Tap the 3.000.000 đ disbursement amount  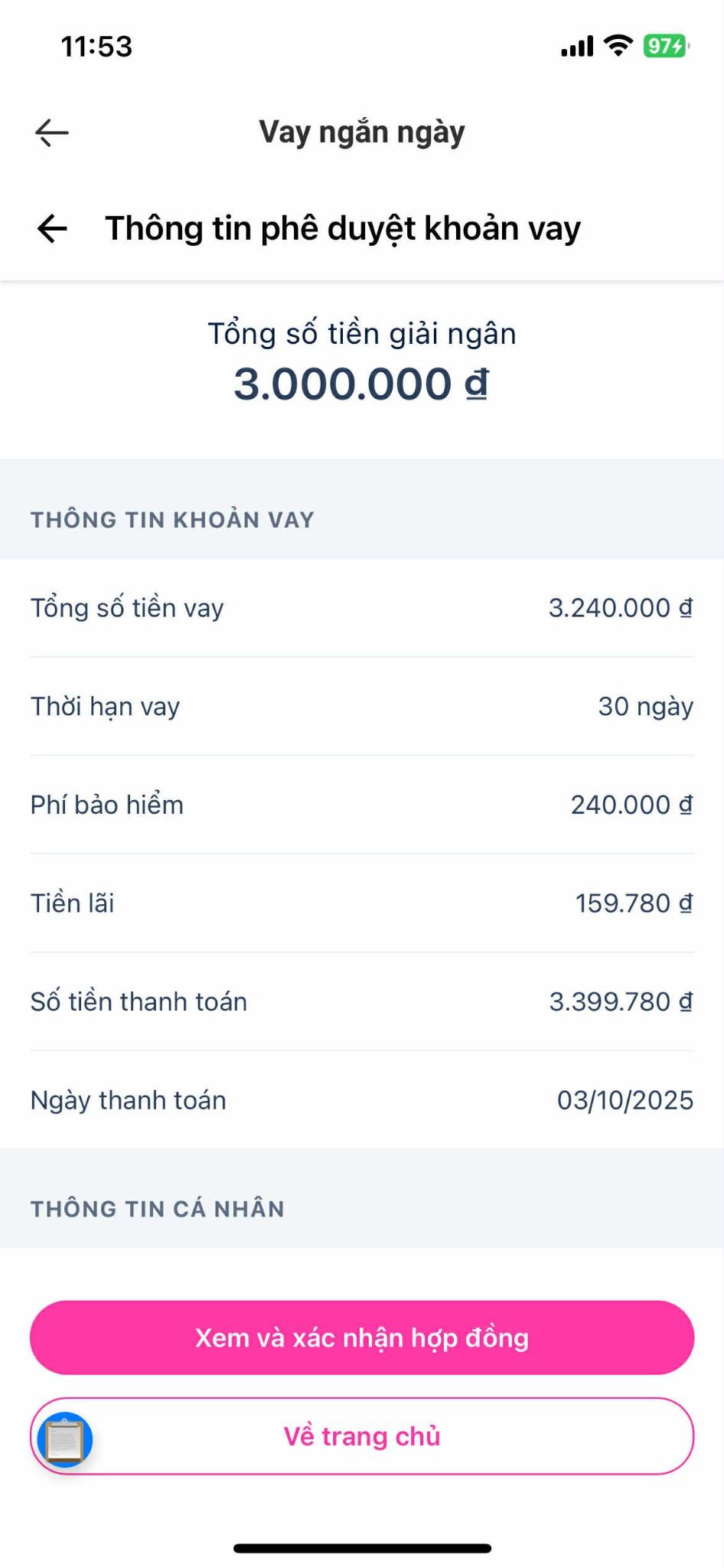[x=361, y=384]
